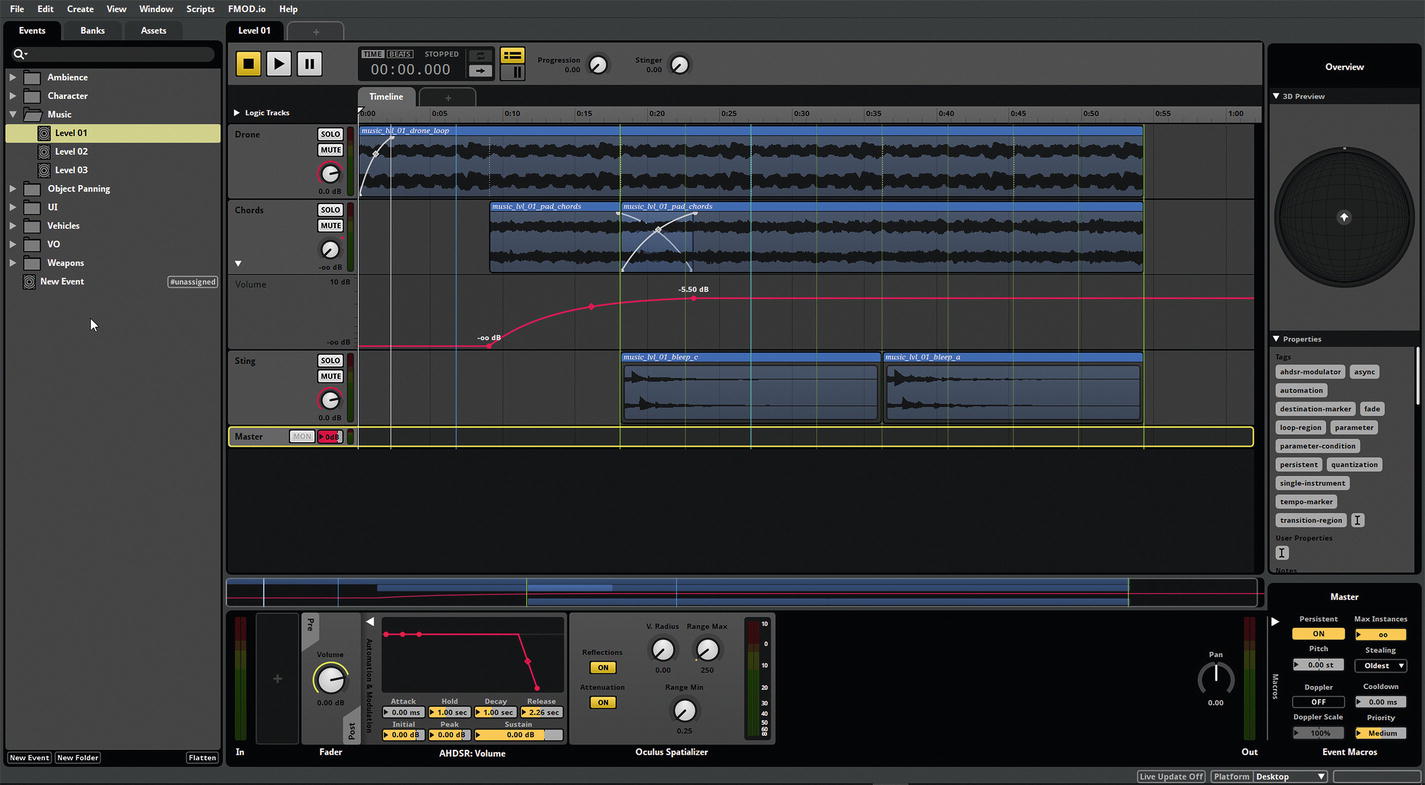Solo the Sting track
Screen dimensions: 1425x785
pos(330,361)
